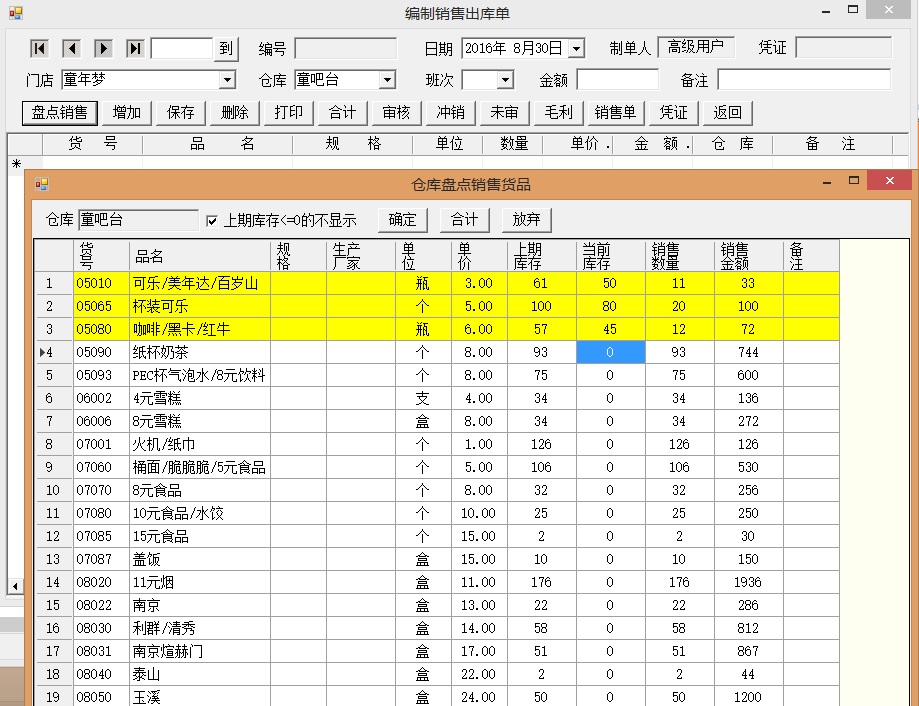
Task: Click the 当前库存 cell of PEC杯气泡水/8元饮料
Action: [611, 375]
